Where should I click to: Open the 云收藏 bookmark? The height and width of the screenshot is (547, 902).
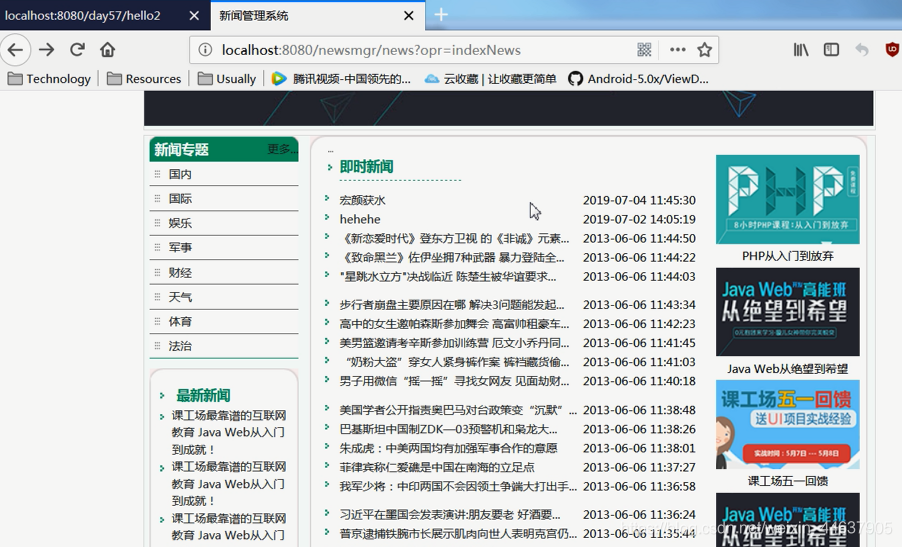click(490, 79)
